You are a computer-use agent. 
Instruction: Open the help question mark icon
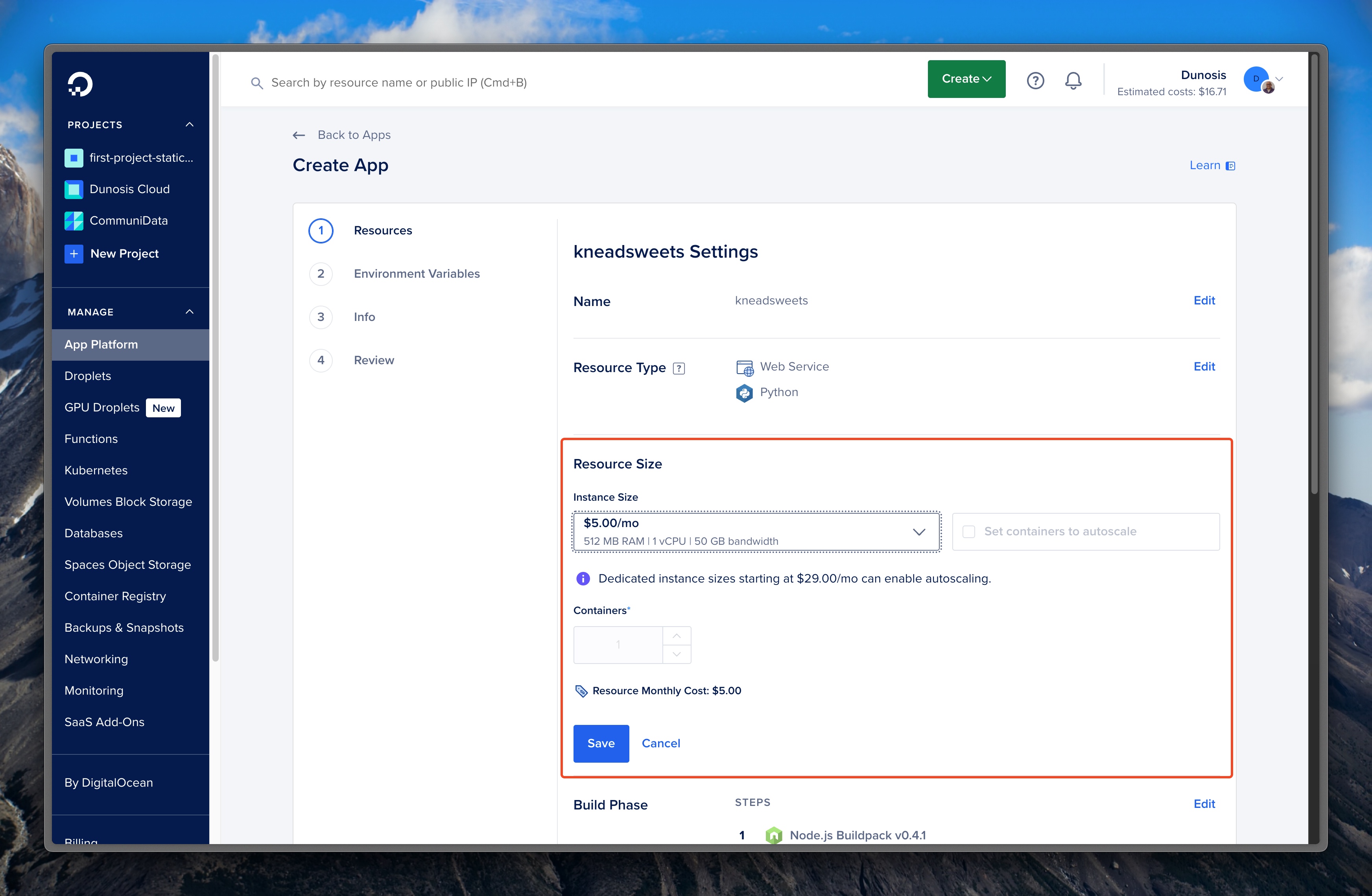1035,80
